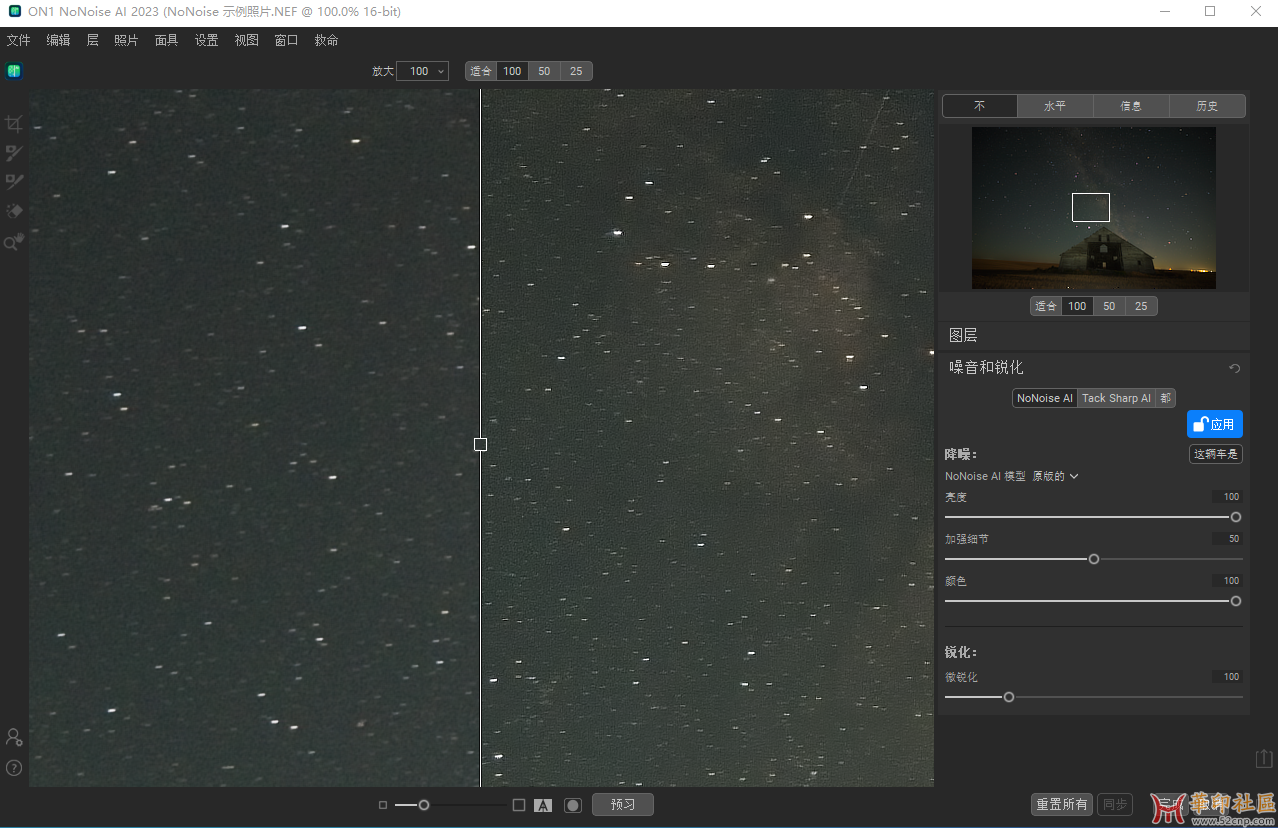The width and height of the screenshot is (1278, 828).
Task: Switch to Tack Sharp AI mode
Action: [1116, 398]
